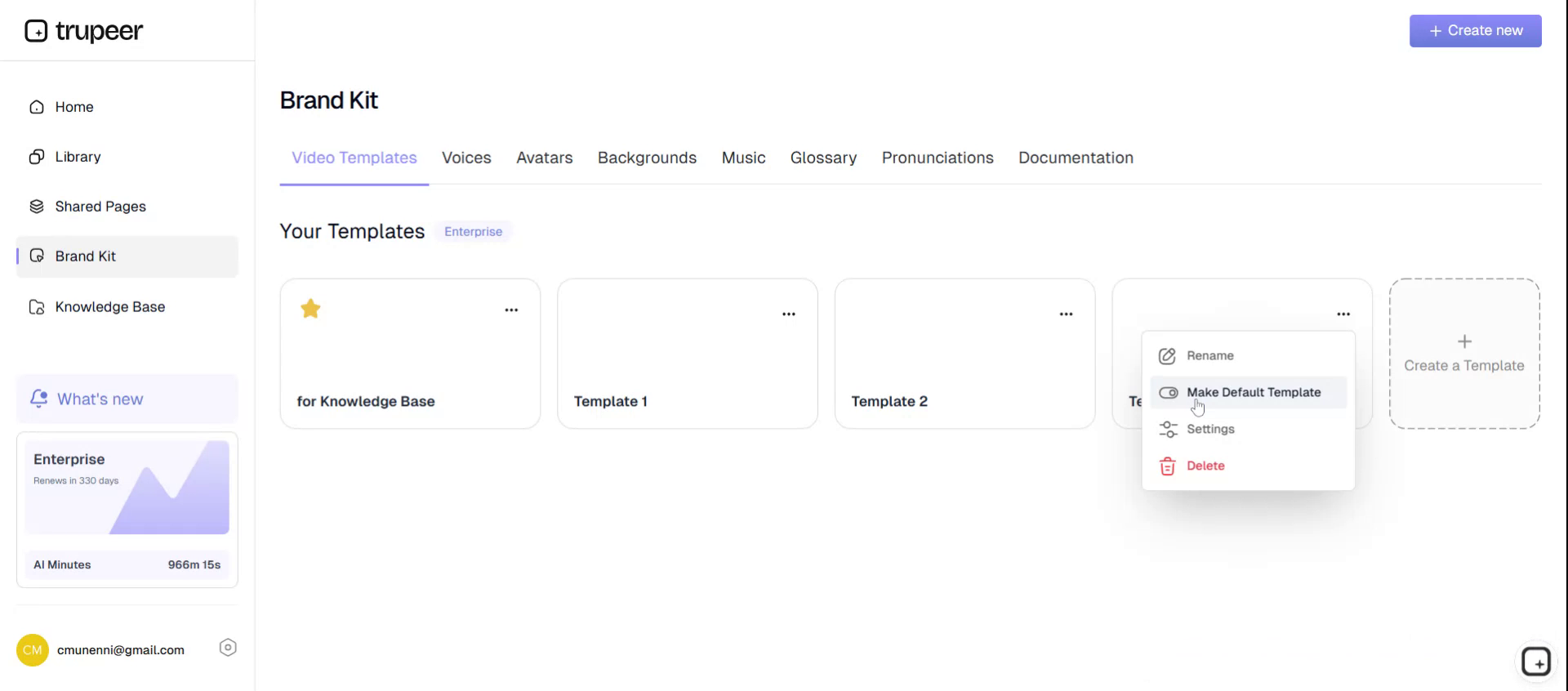Click the Your Templates heading

352,232
